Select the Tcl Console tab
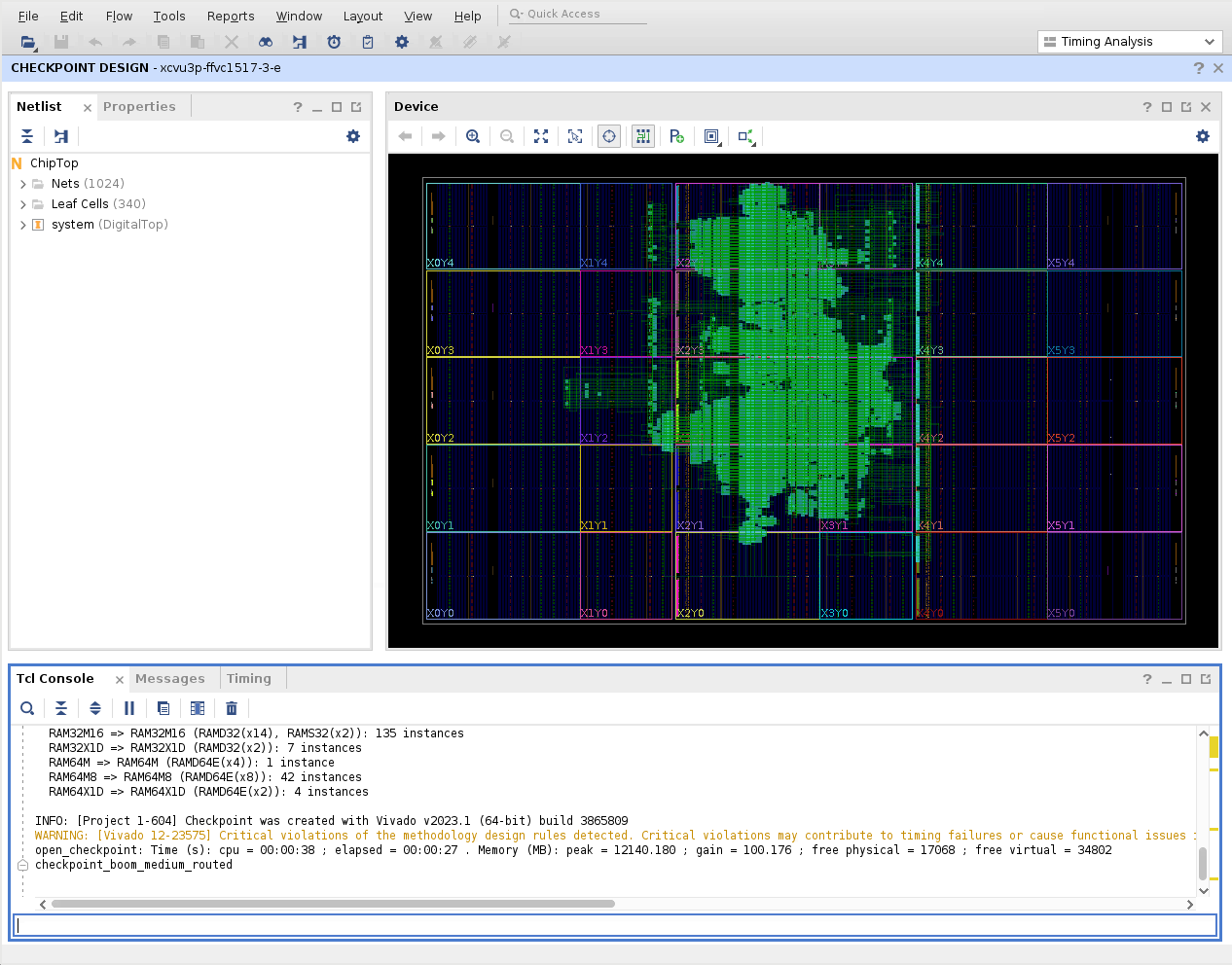This screenshot has width=1232, height=965. click(x=55, y=679)
